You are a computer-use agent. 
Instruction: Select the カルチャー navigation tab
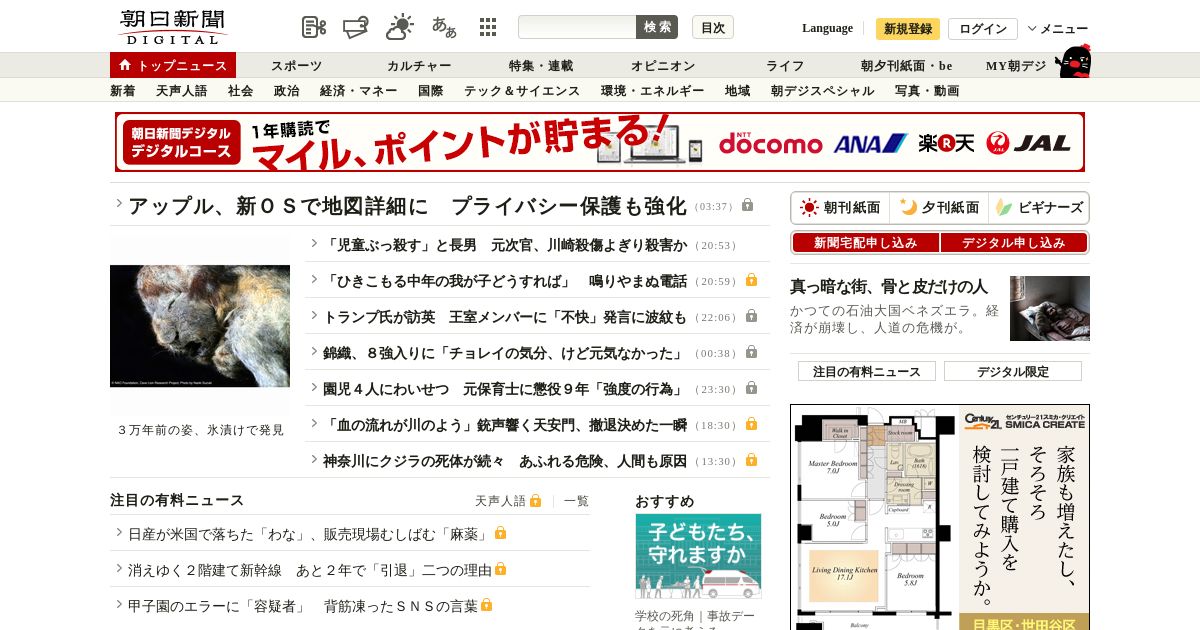pyautogui.click(x=420, y=66)
